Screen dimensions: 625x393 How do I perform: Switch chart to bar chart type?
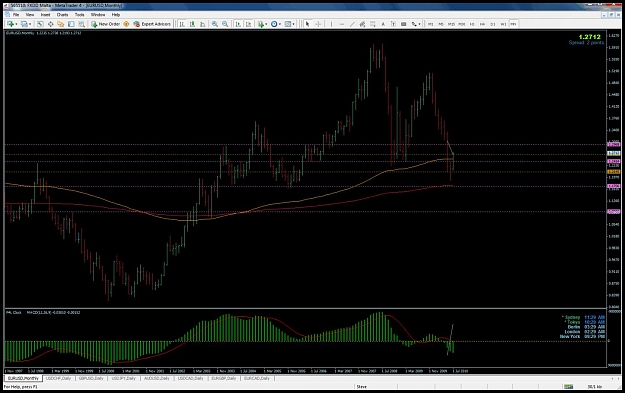coord(182,24)
